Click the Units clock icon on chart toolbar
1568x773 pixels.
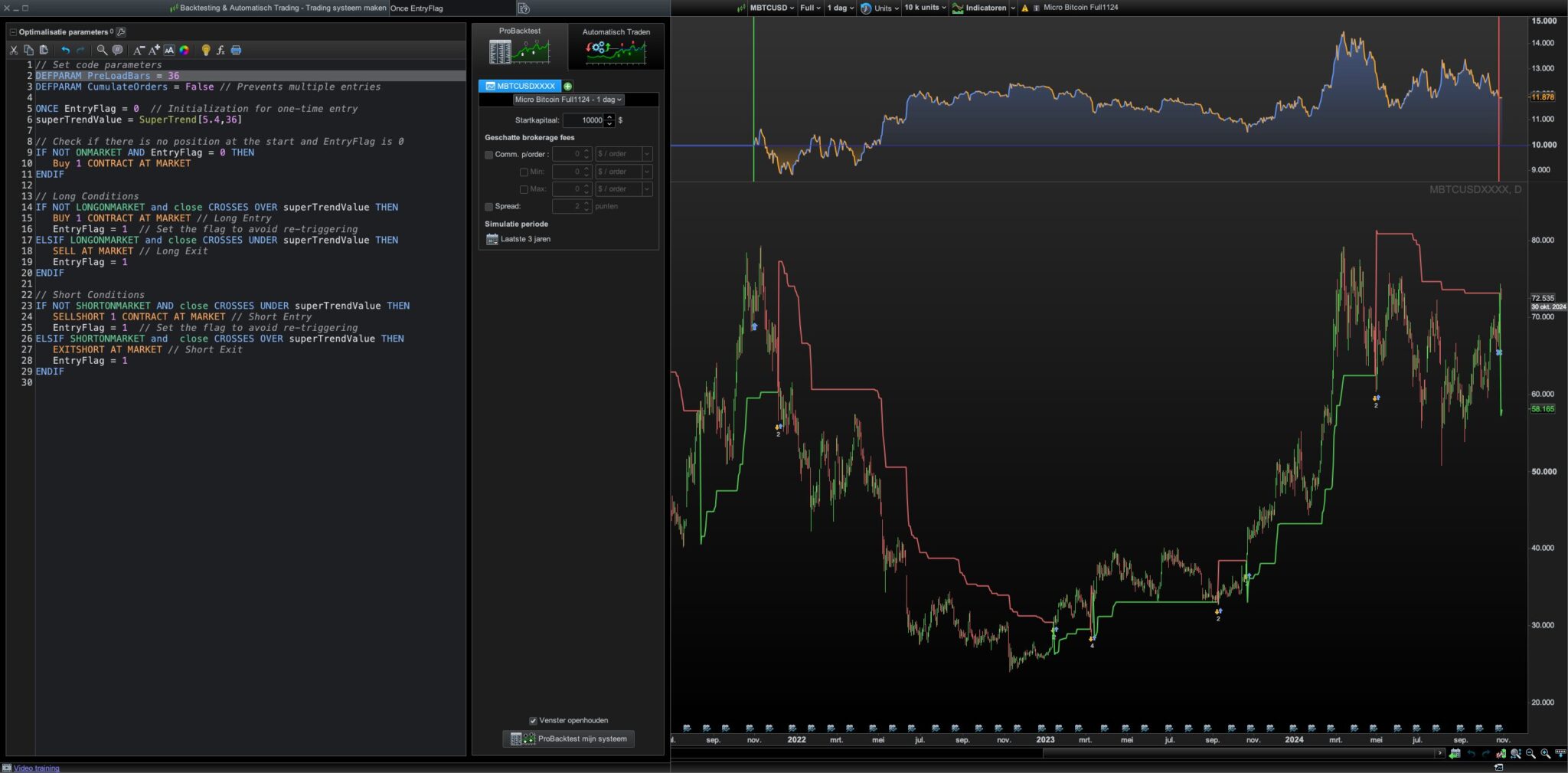(866, 8)
